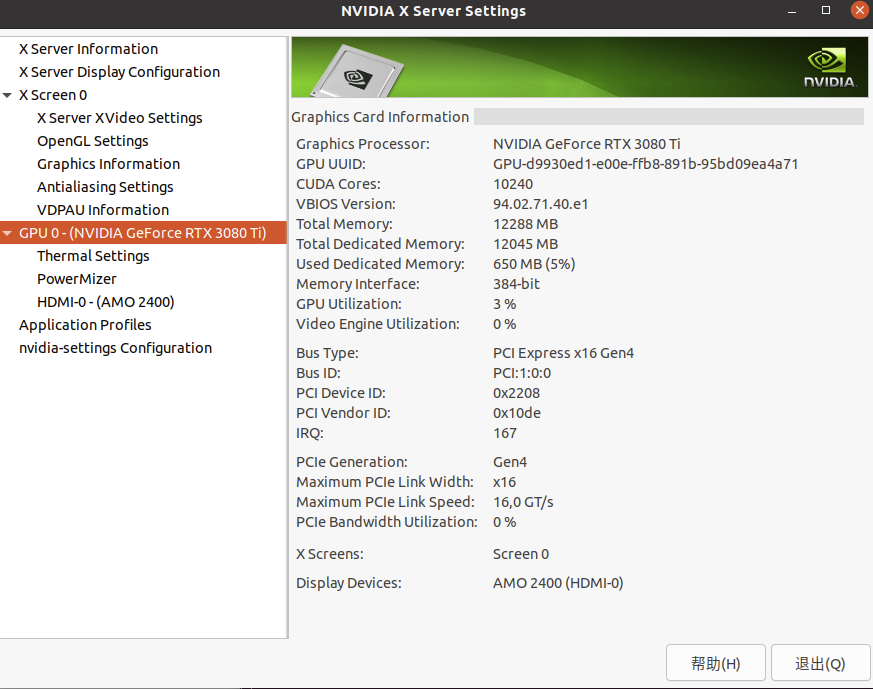Collapse the GPU 0 tree branch
Image resolution: width=873 pixels, height=689 pixels.
click(8, 232)
